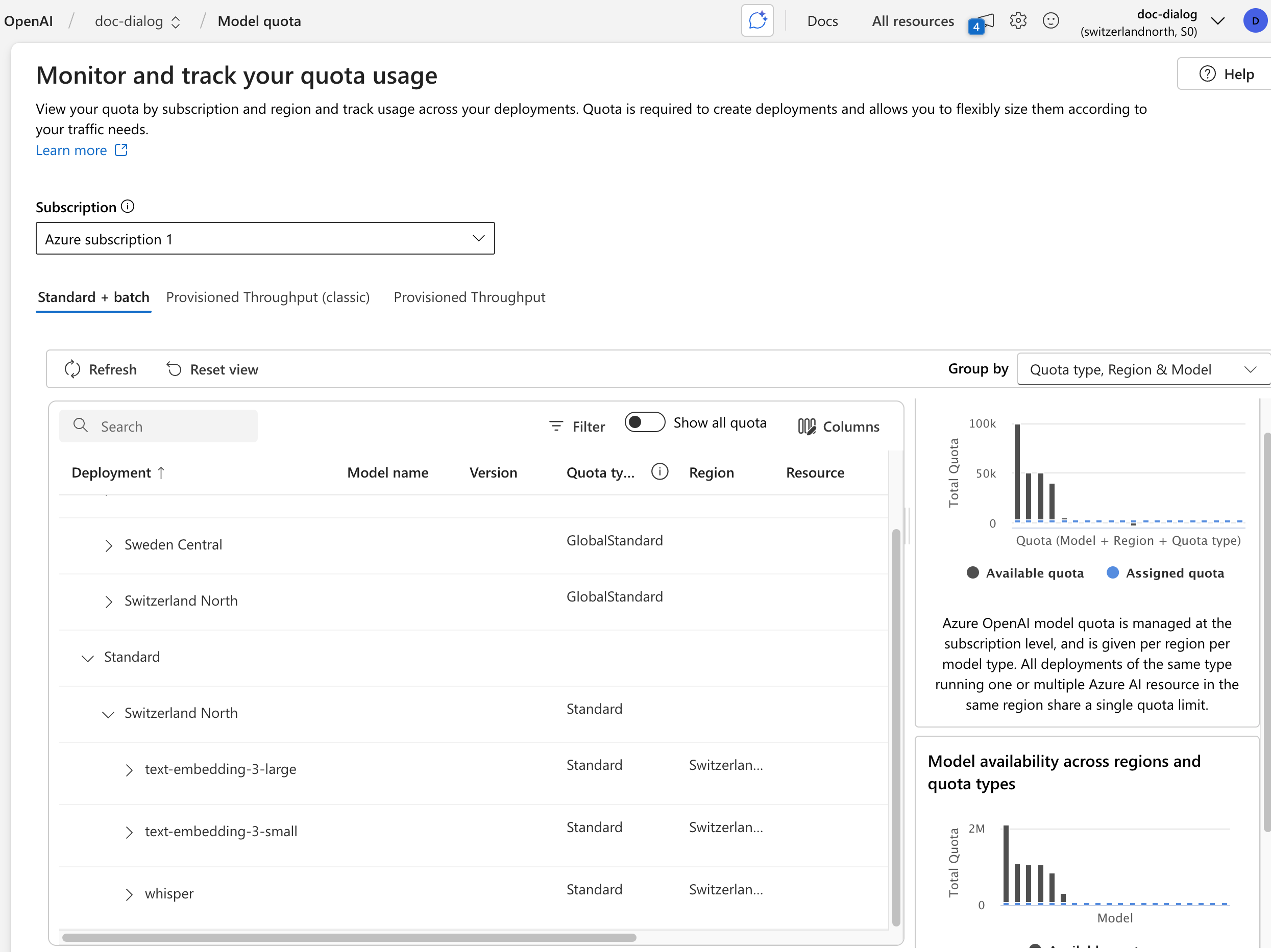Click the tallest bar in quota chart
The width and height of the screenshot is (1271, 952).
click(x=1017, y=472)
